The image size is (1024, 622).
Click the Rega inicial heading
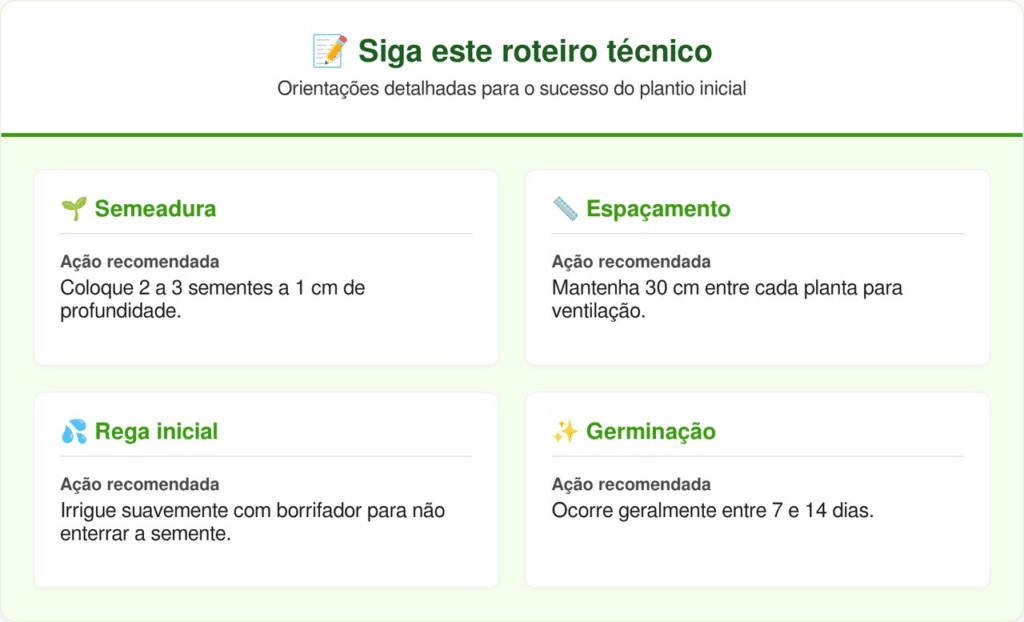[x=156, y=432]
